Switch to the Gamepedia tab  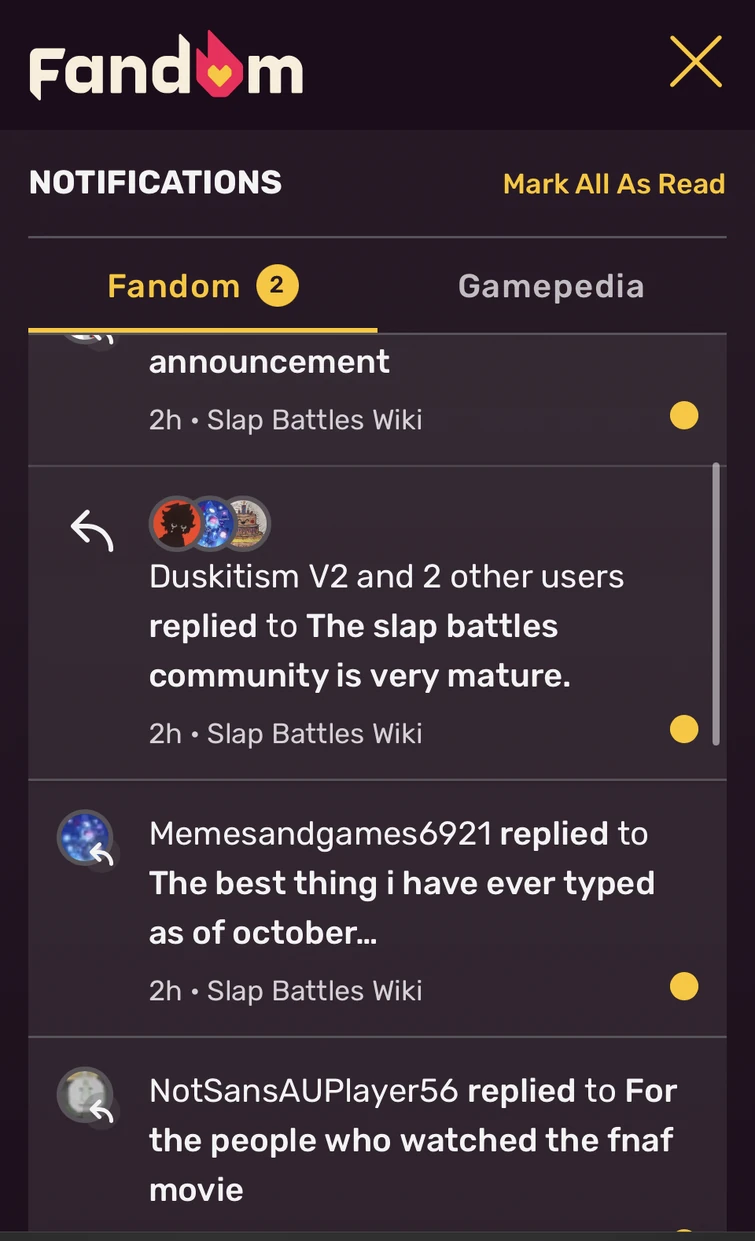tap(550, 286)
